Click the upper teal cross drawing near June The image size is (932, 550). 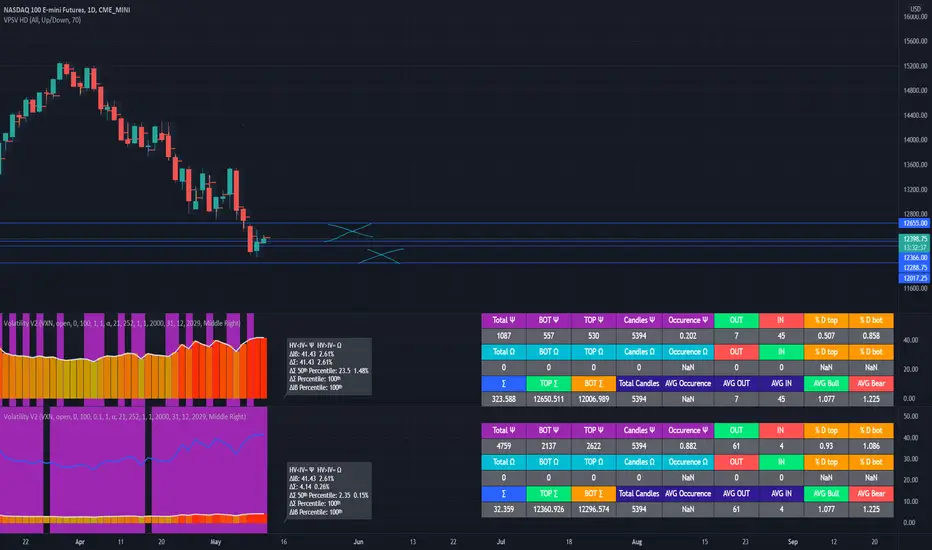pyautogui.click(x=350, y=231)
